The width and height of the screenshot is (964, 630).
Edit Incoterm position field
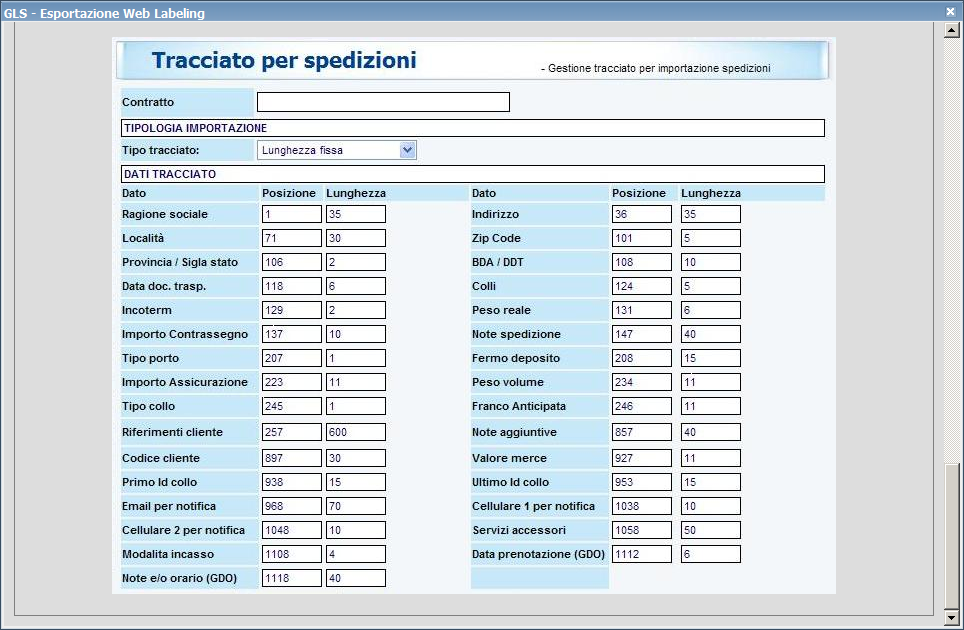pyautogui.click(x=291, y=310)
